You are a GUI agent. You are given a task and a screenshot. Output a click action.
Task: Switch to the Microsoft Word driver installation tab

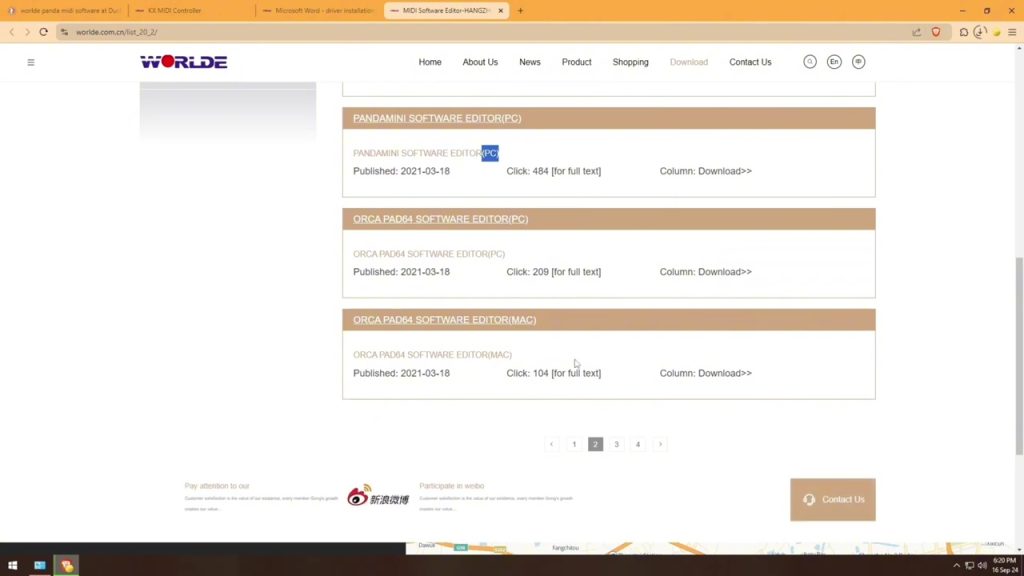point(319,10)
